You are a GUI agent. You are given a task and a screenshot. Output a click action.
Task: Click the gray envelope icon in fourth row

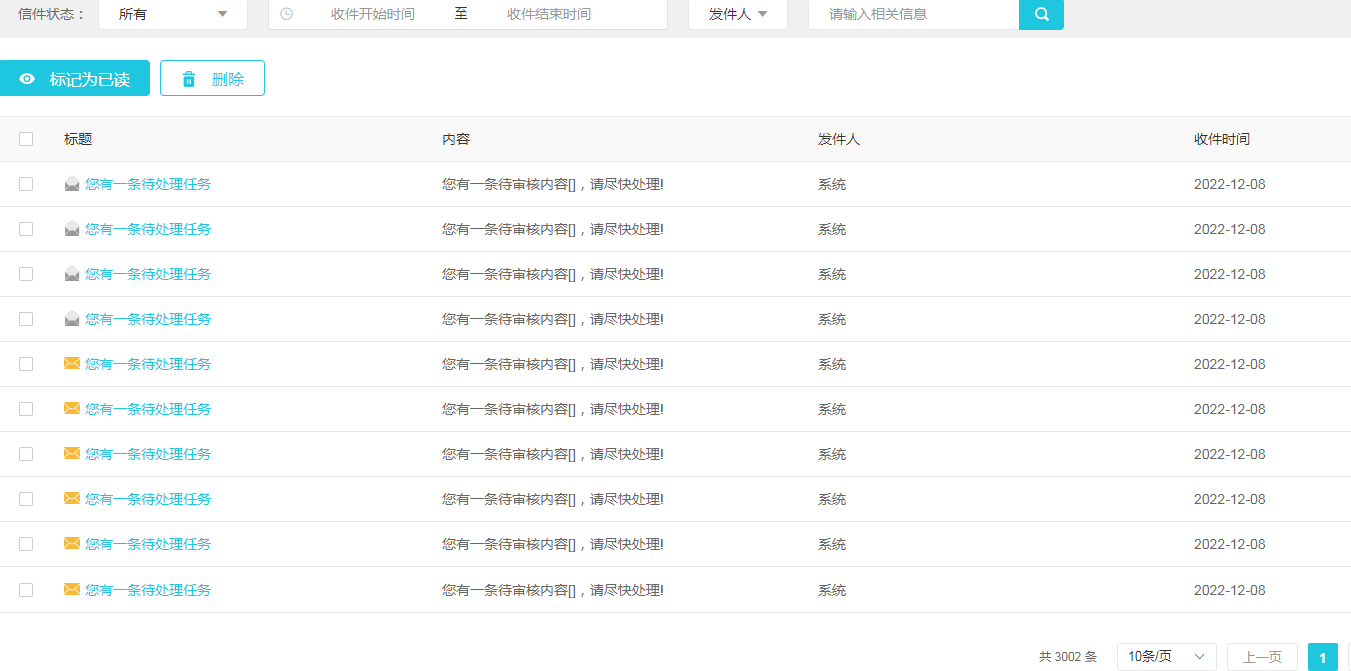coord(72,319)
